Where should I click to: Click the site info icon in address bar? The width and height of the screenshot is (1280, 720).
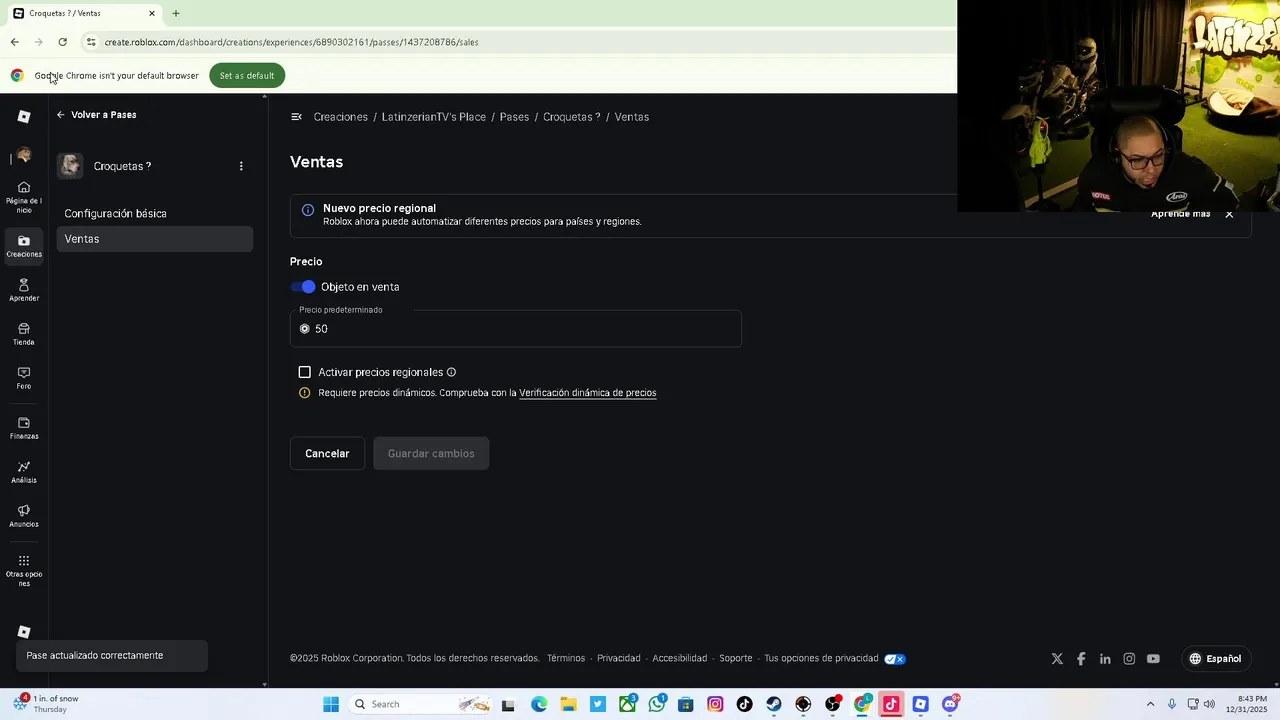click(91, 42)
